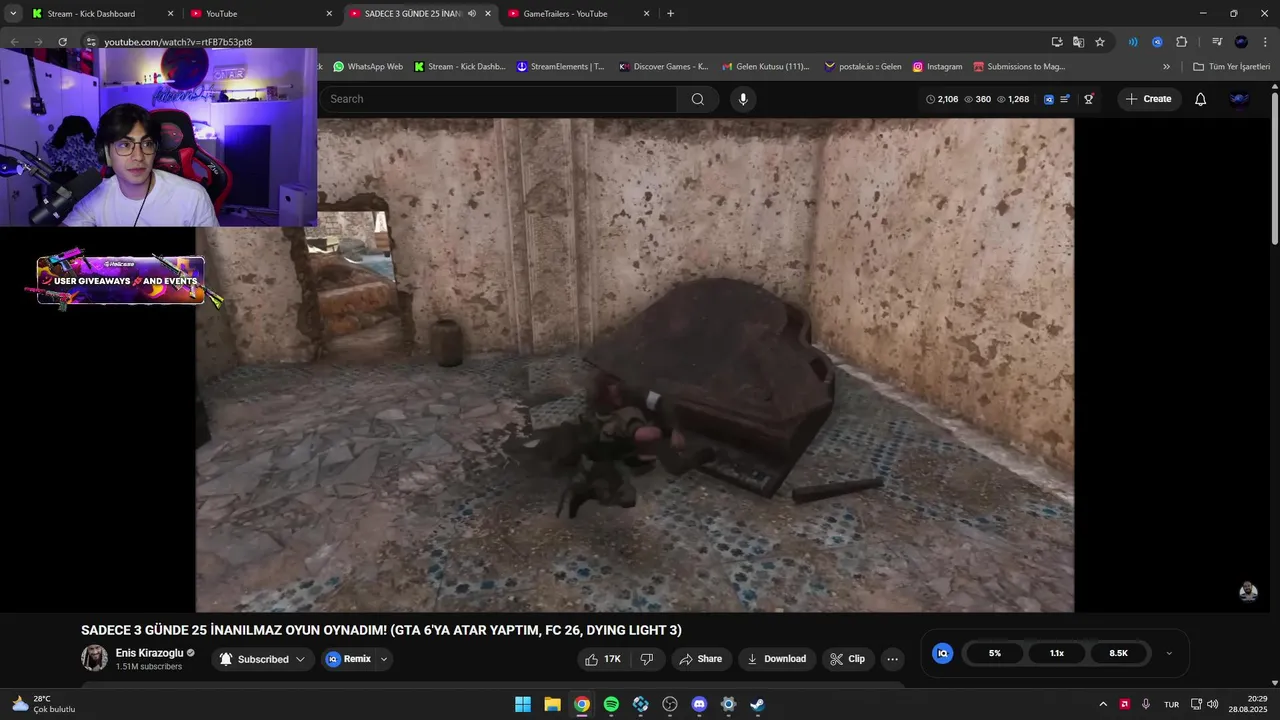This screenshot has width=1280, height=720.
Task: Open the StreamElements bookmark
Action: 560,67
